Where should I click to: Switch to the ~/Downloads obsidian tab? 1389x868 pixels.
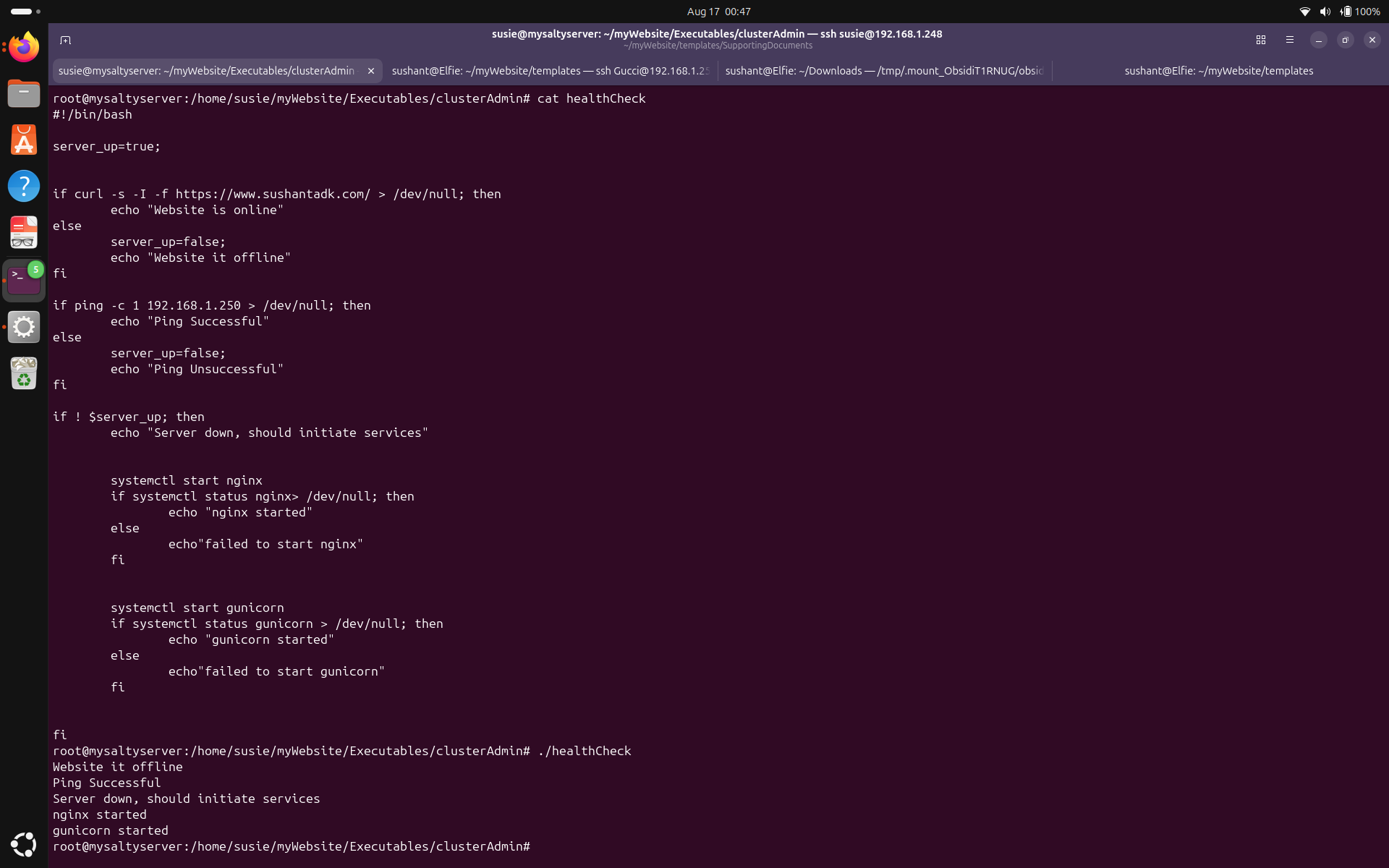click(884, 71)
